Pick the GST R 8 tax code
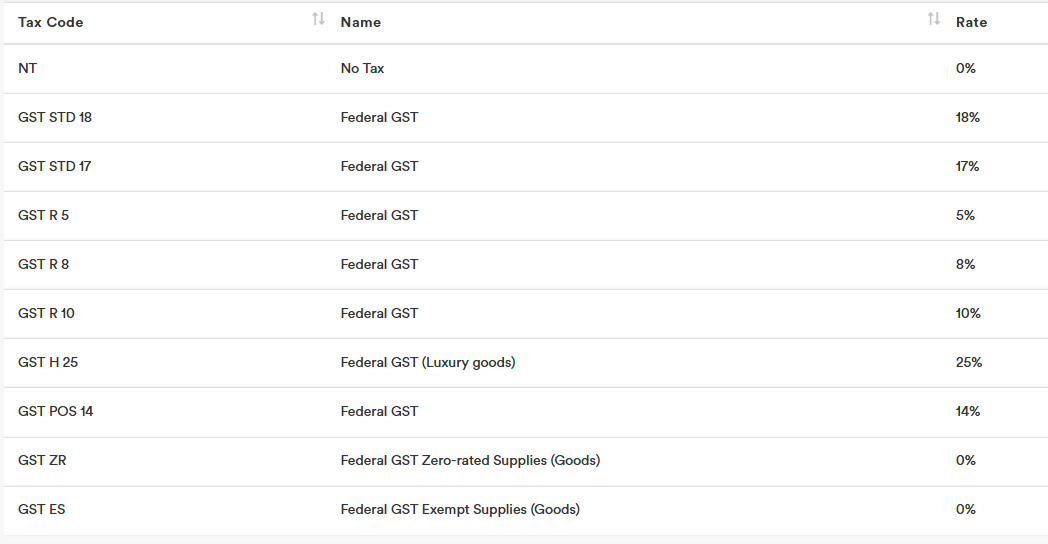This screenshot has width=1048, height=544. point(43,265)
